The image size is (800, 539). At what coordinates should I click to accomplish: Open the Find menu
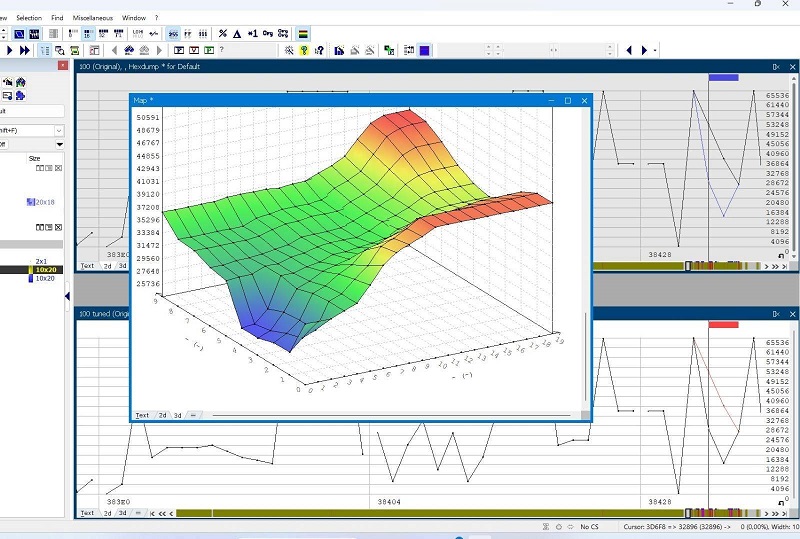[57, 18]
